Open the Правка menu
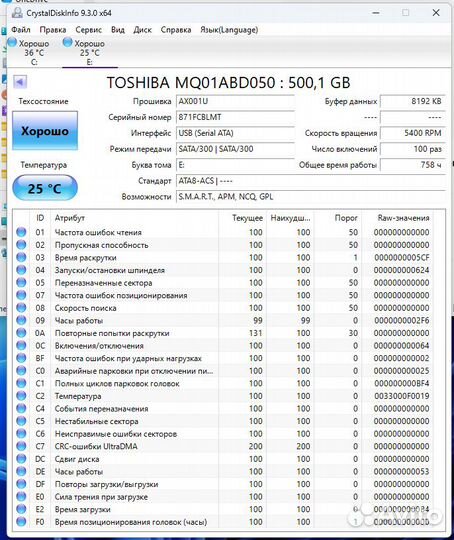 click(53, 30)
